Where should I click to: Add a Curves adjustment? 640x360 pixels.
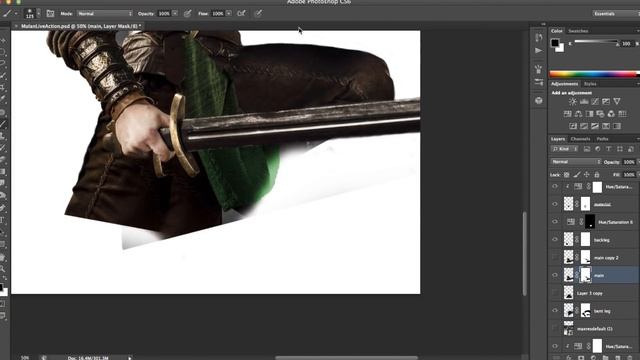(x=595, y=102)
